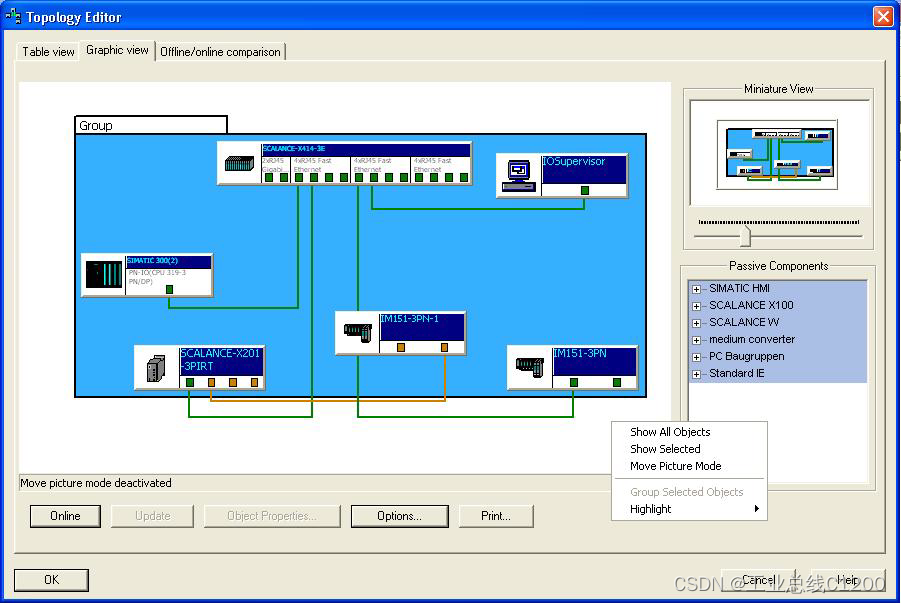Screen dimensions: 901x603
Task: Expand the SIMATIC HMI tree node
Action: pyautogui.click(x=696, y=289)
